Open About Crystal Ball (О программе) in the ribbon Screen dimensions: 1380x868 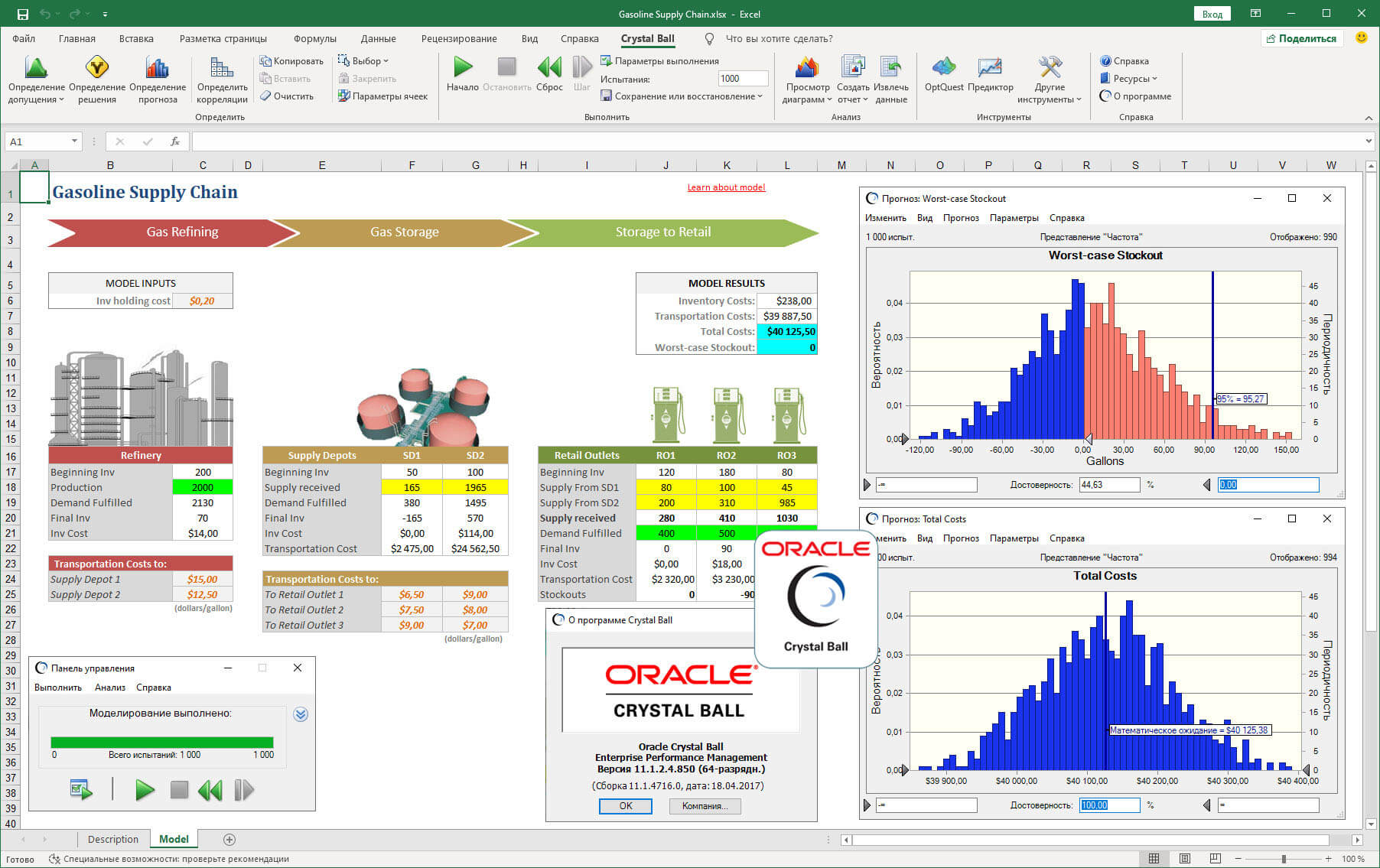coord(1135,96)
